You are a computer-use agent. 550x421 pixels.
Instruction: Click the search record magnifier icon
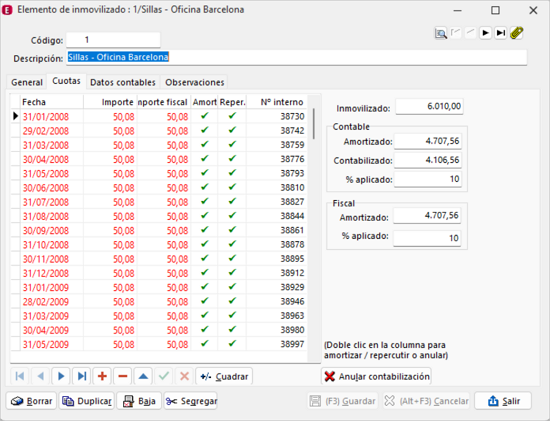441,33
